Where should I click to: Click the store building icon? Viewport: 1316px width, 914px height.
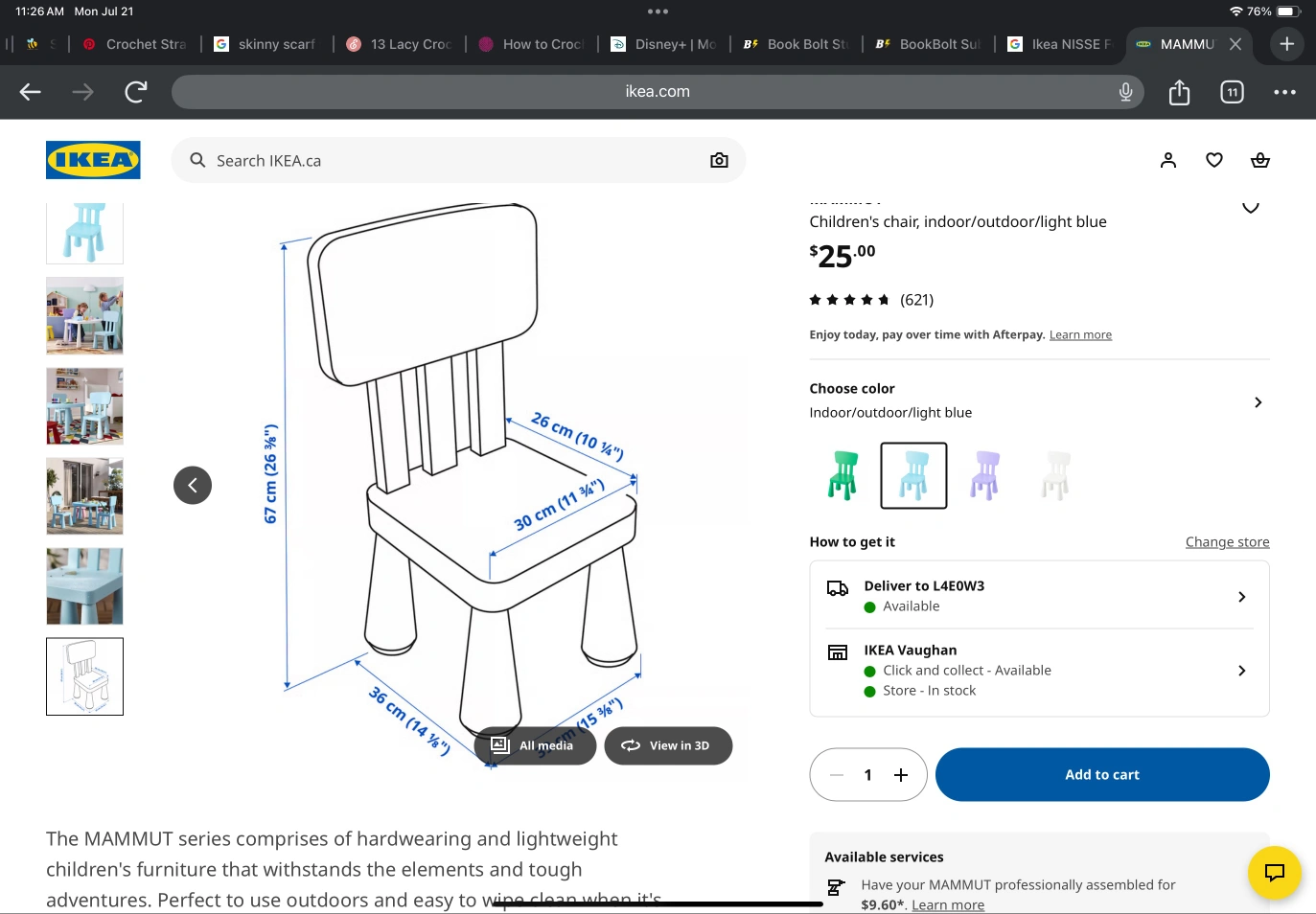coord(838,652)
